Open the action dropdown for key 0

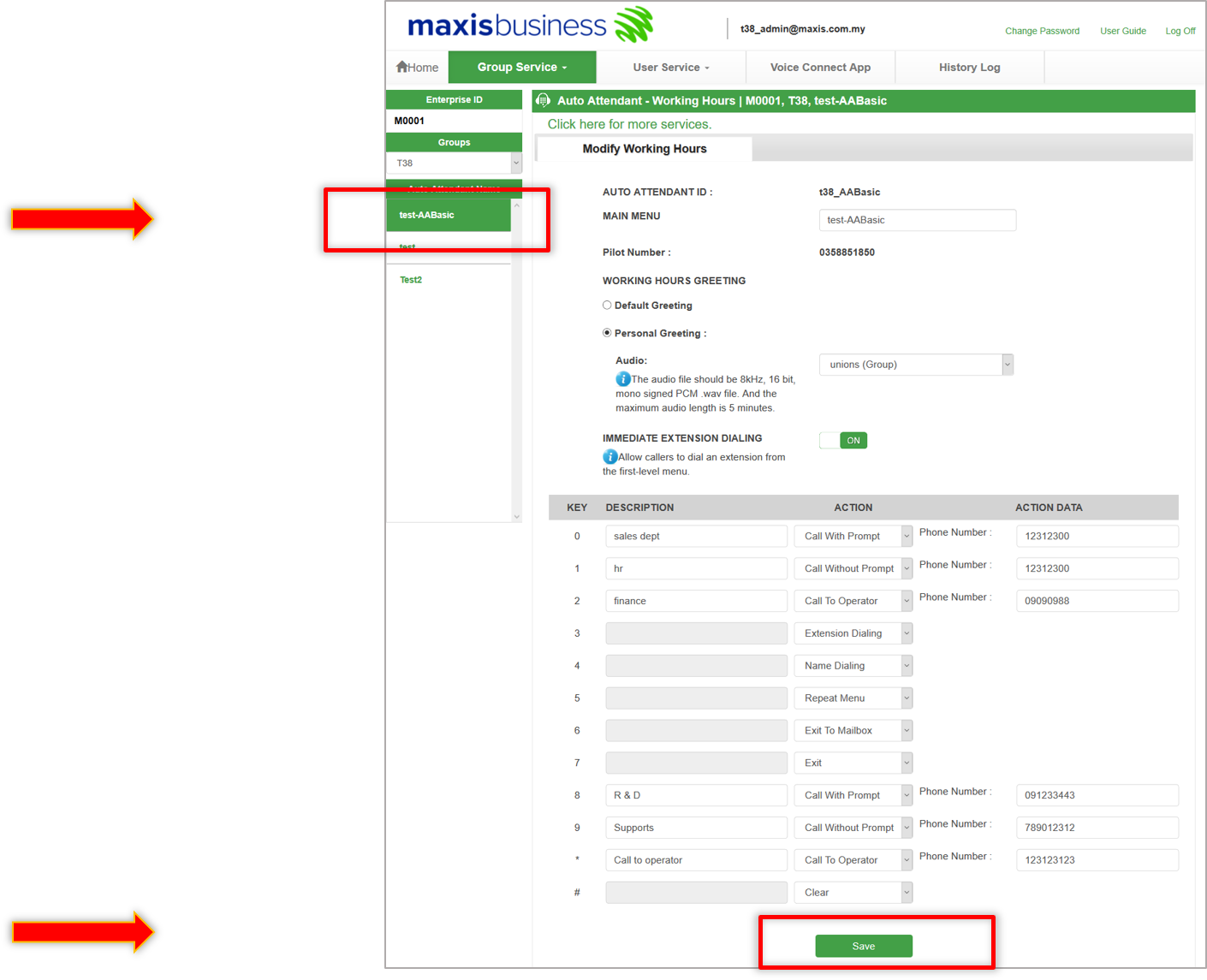853,537
